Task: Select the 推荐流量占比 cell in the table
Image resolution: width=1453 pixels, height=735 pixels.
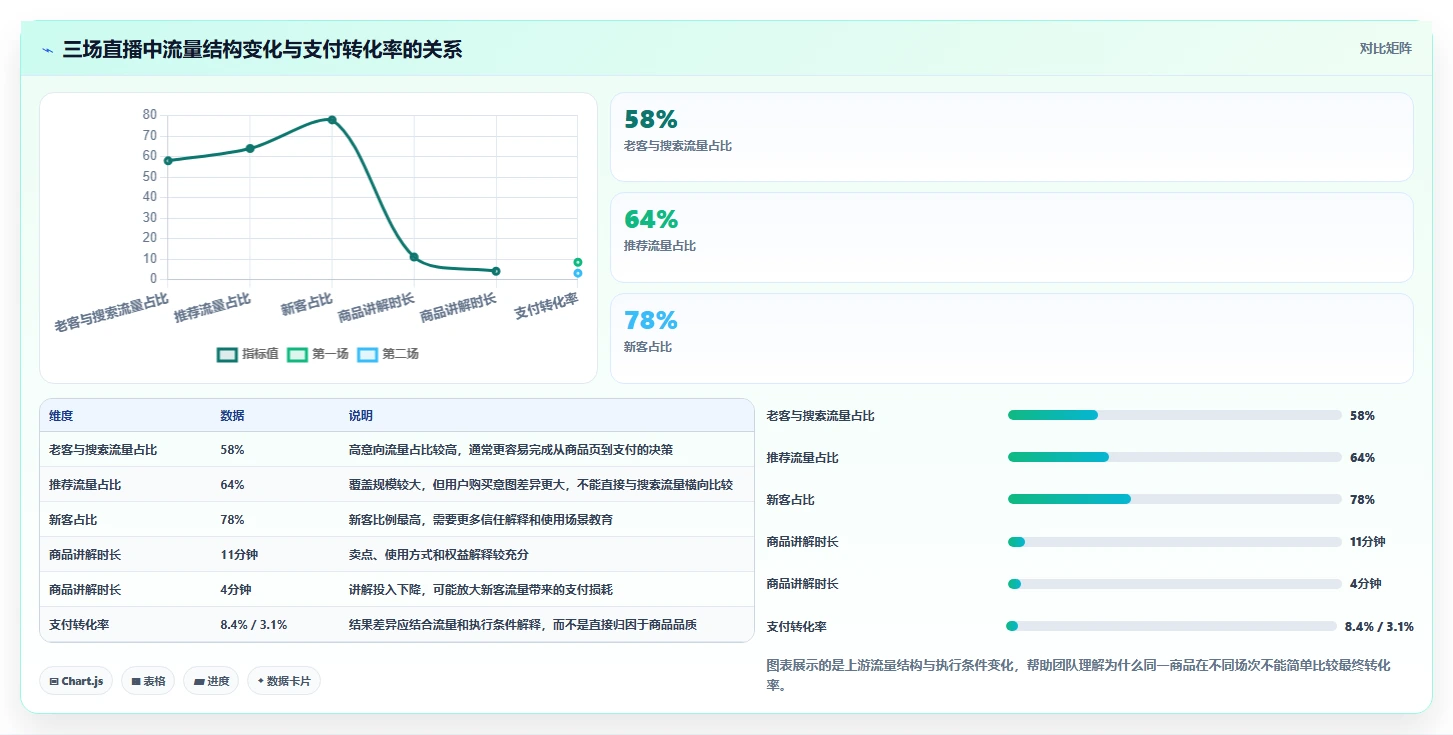Action: pos(85,485)
